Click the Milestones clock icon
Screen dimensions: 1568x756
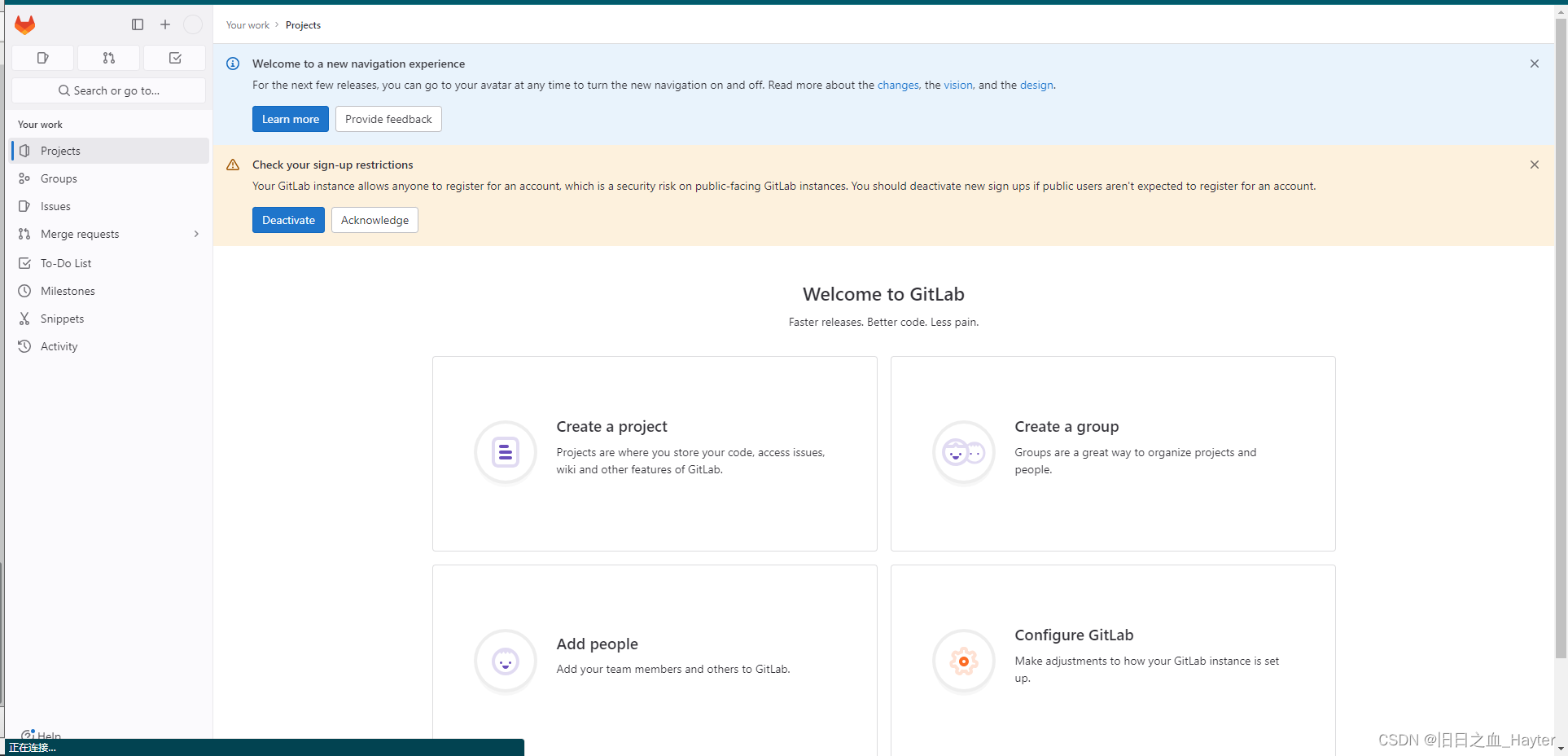point(25,291)
